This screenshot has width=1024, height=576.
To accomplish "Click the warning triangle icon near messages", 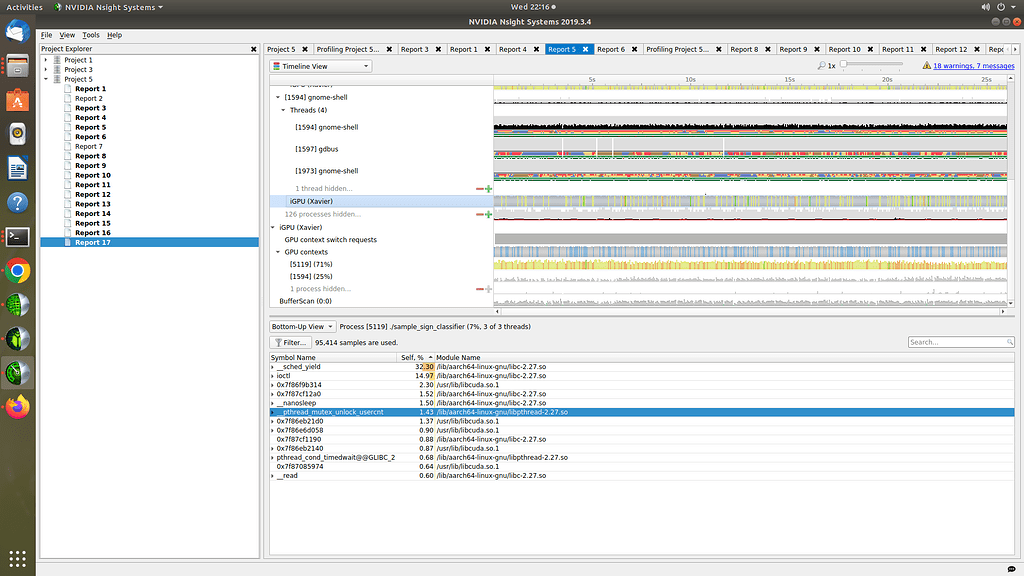I will (927, 66).
